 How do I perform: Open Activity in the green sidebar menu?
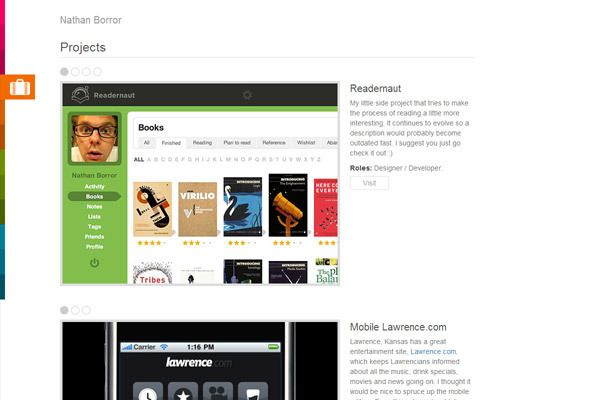pyautogui.click(x=95, y=186)
